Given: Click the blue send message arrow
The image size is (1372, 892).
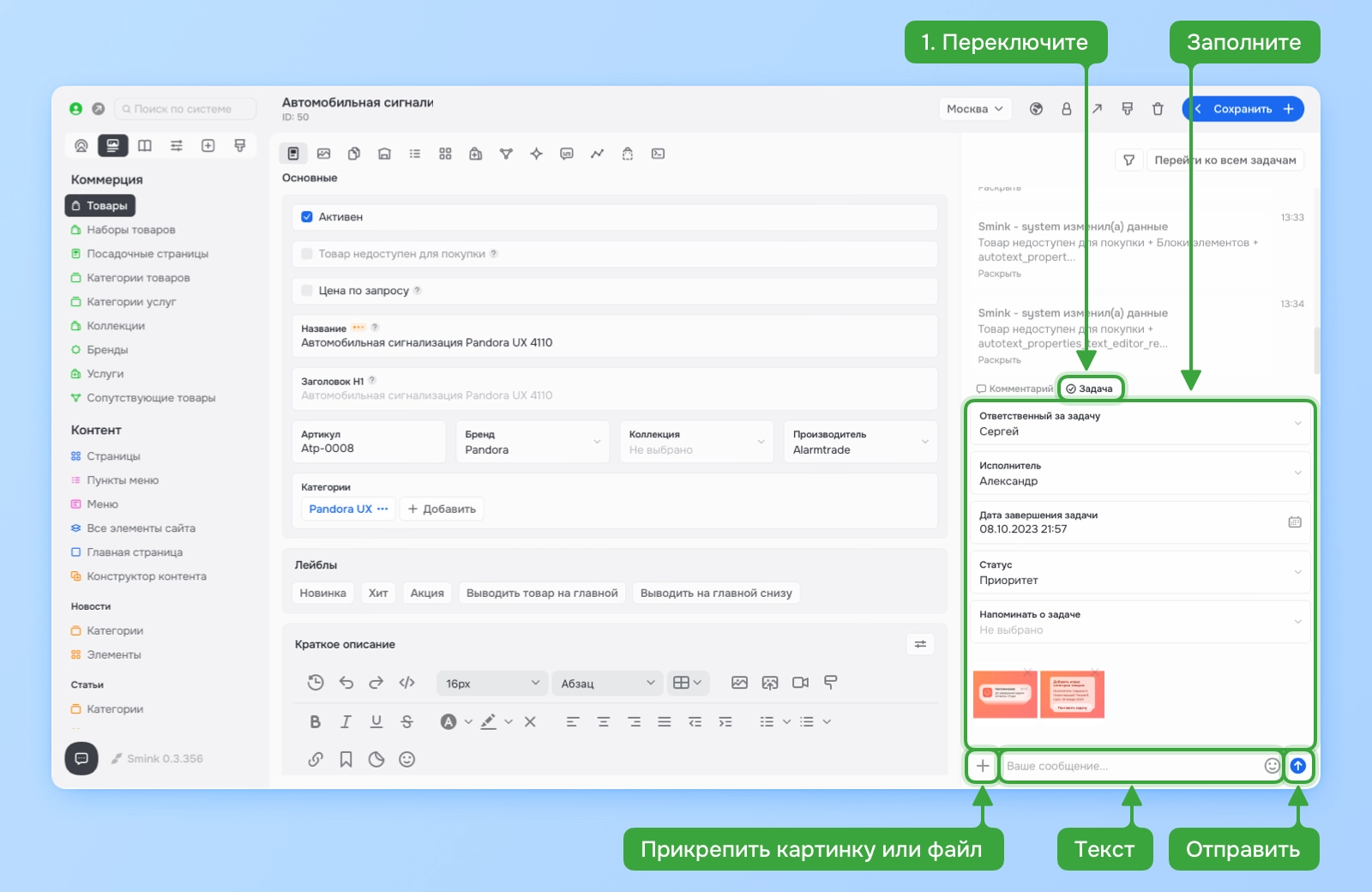Looking at the screenshot, I should tap(1298, 766).
